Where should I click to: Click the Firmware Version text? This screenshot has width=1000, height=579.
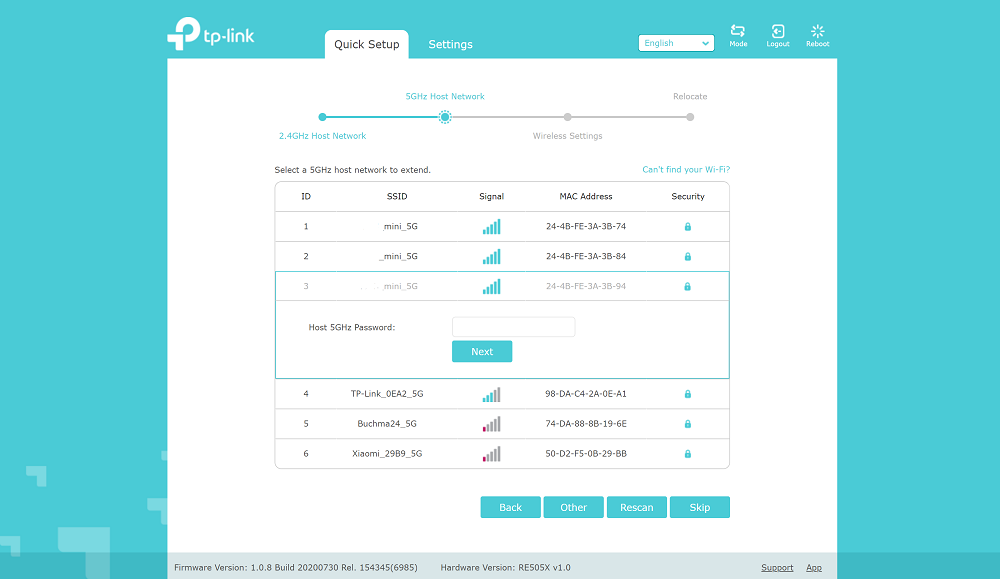point(296,568)
